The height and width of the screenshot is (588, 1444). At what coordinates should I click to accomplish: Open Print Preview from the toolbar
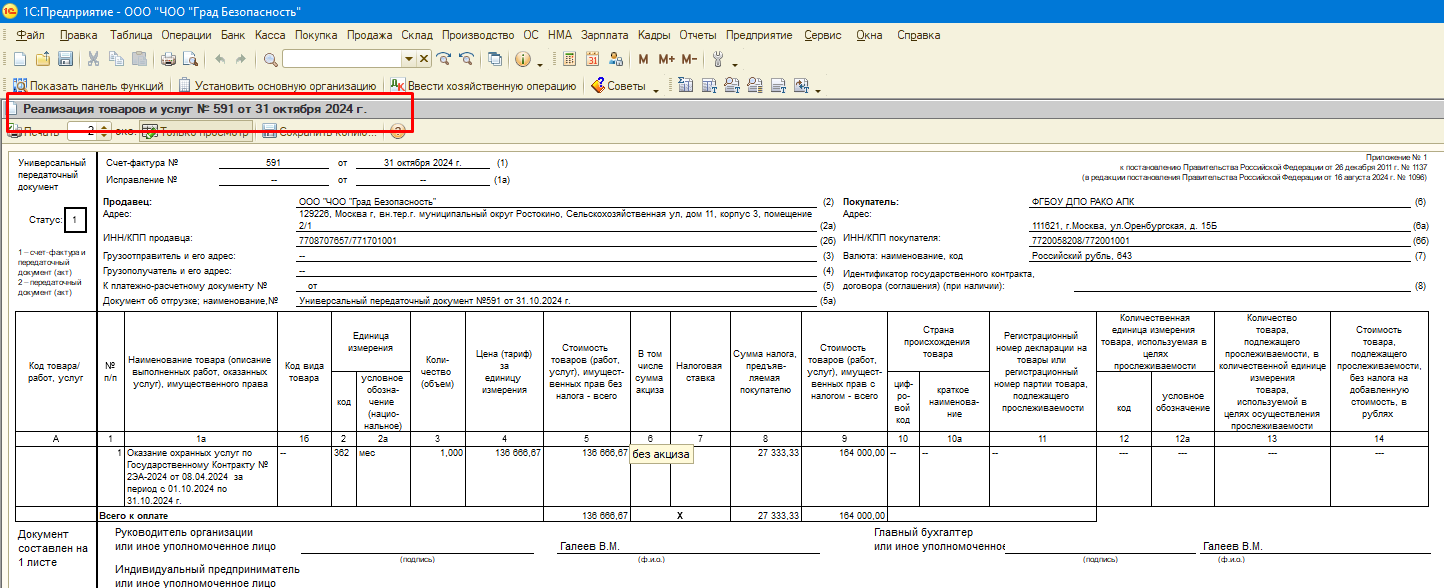(190, 59)
